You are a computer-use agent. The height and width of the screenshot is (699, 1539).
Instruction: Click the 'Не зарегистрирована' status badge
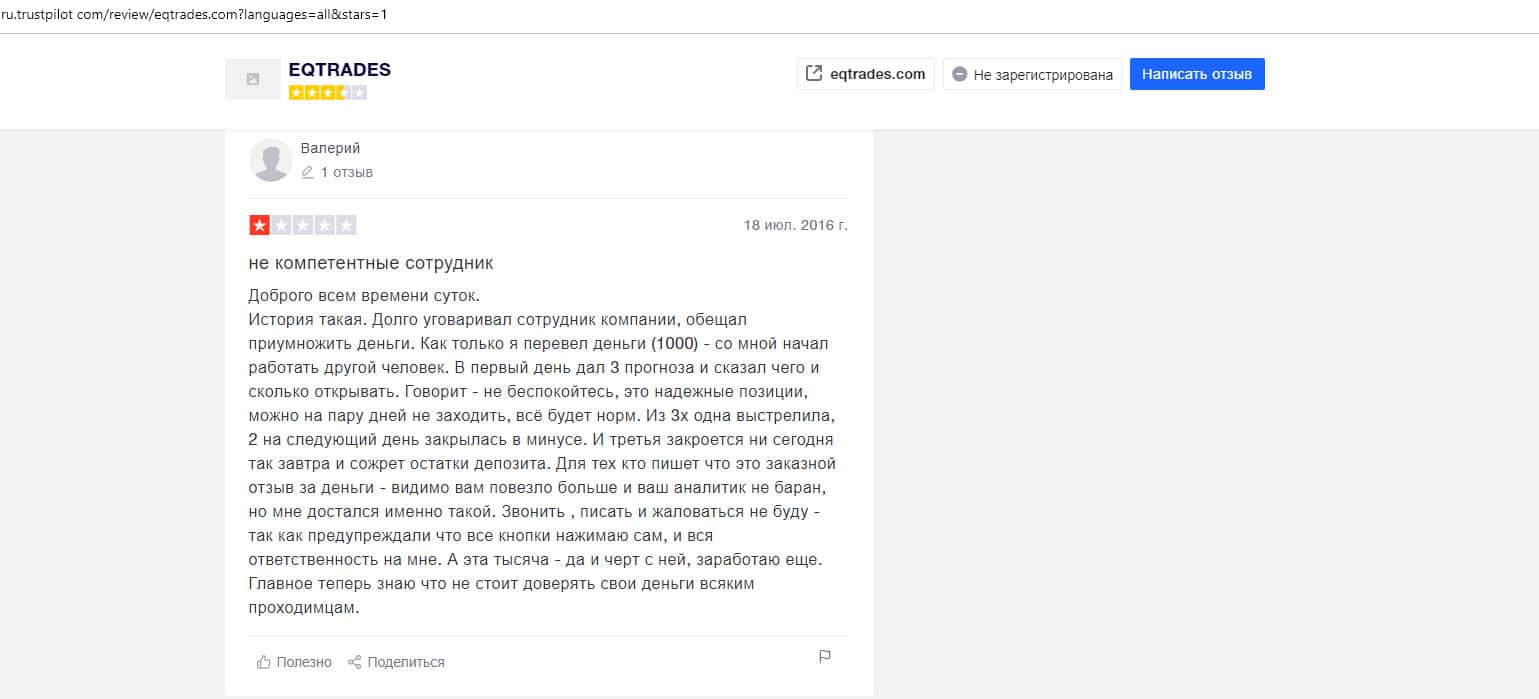pyautogui.click(x=1032, y=74)
